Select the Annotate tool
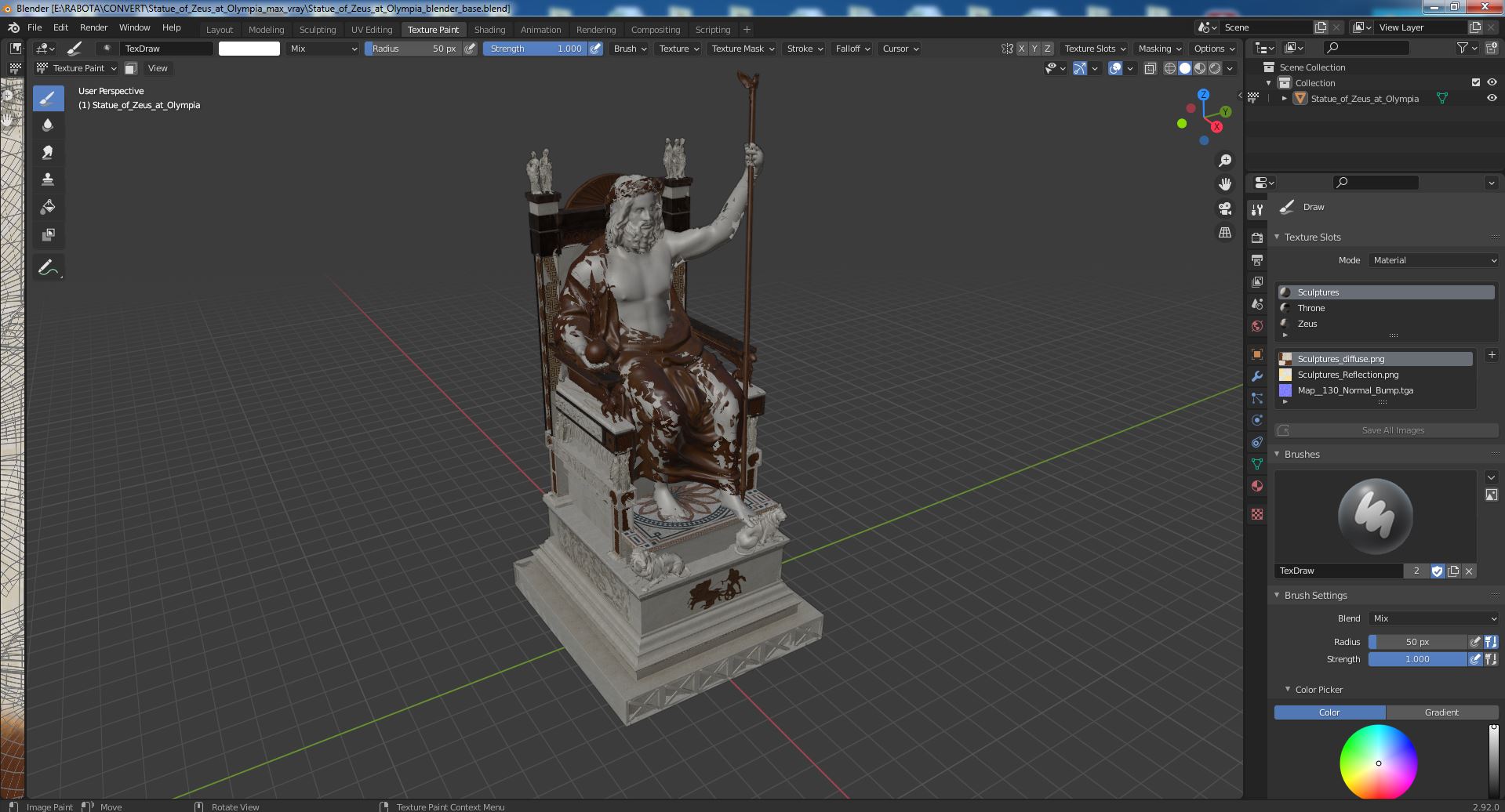 [48, 267]
